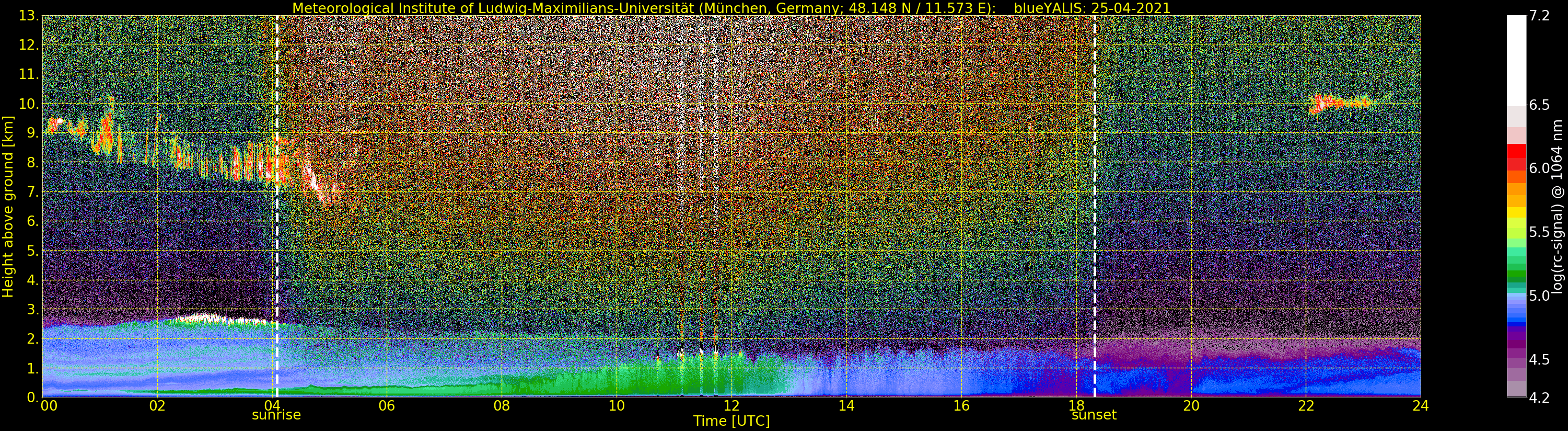Click the height axis tick label 9.
1568x431 pixels.
(x=33, y=133)
